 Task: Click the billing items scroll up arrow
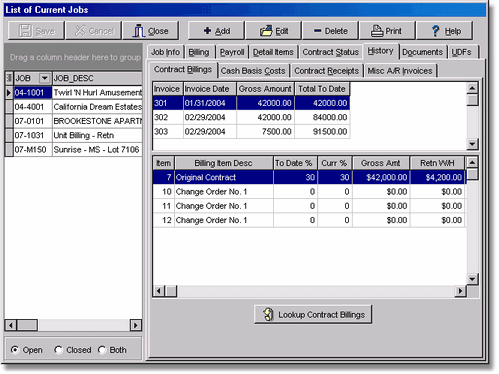(472, 163)
